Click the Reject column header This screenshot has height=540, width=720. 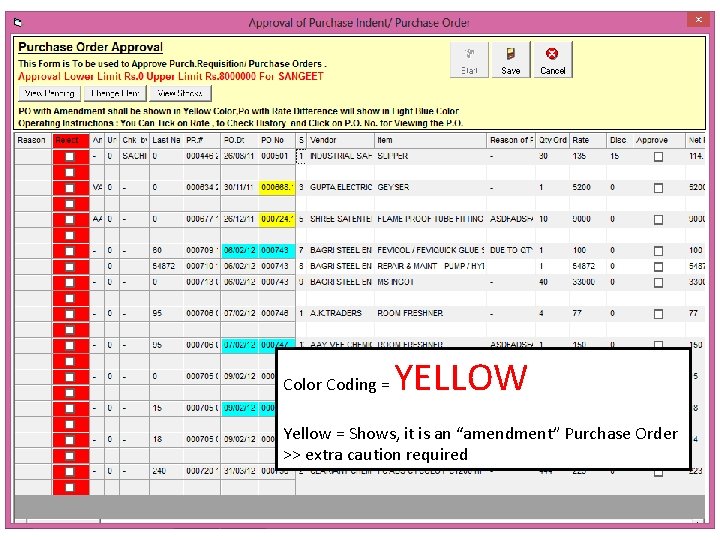point(71,140)
